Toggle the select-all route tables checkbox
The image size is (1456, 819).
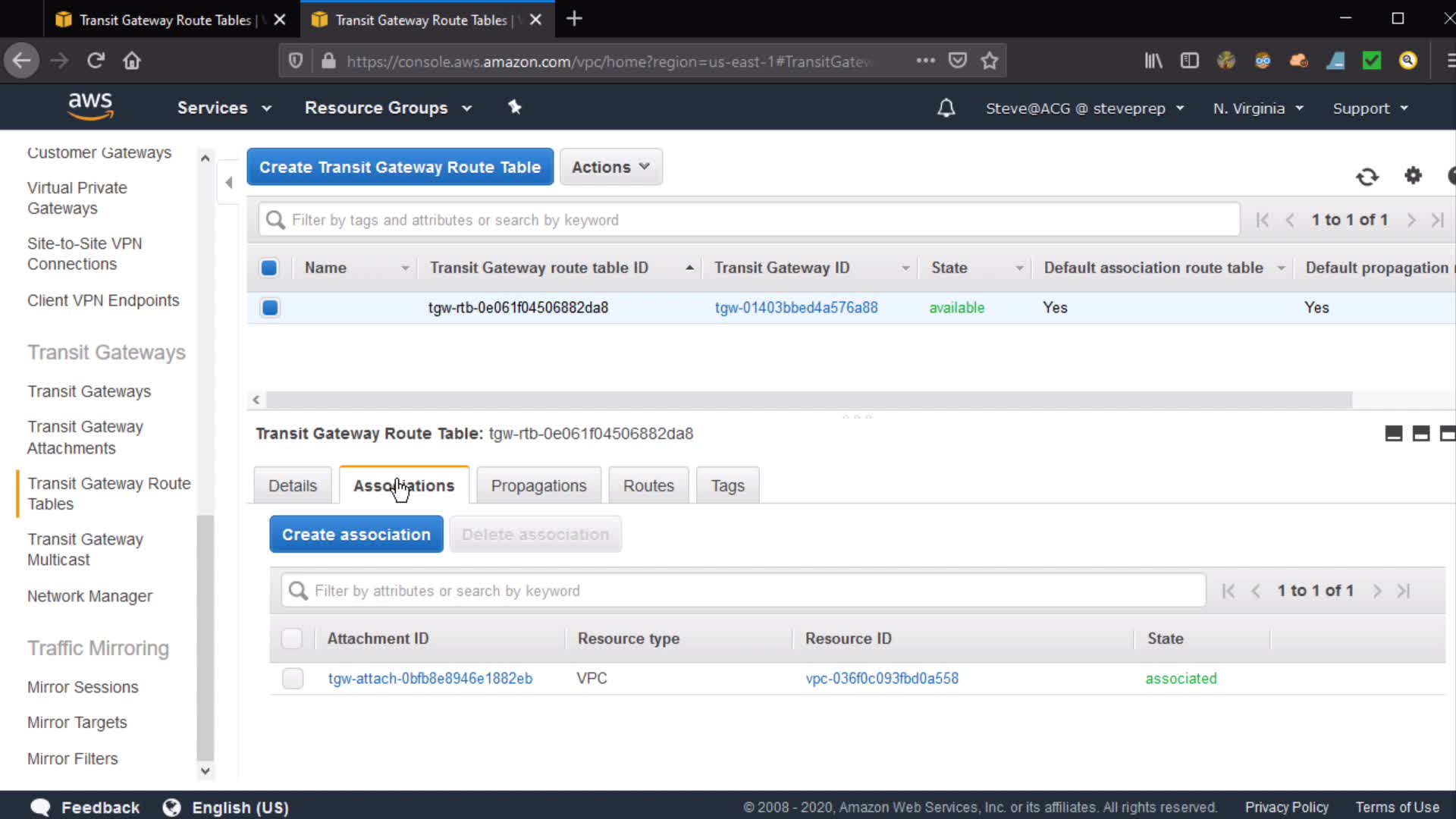(x=269, y=268)
